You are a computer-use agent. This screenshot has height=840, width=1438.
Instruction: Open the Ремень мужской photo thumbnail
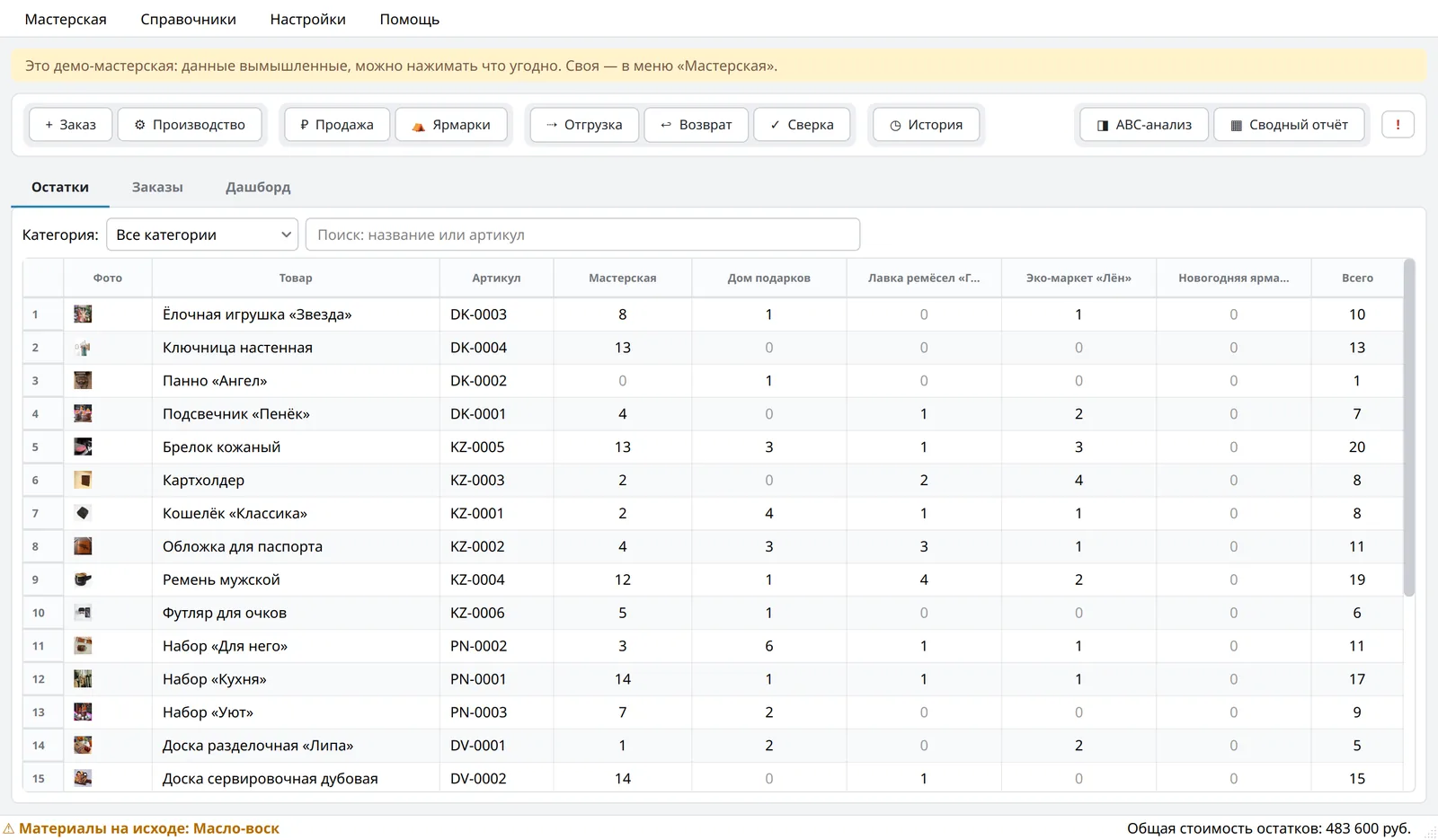(83, 579)
